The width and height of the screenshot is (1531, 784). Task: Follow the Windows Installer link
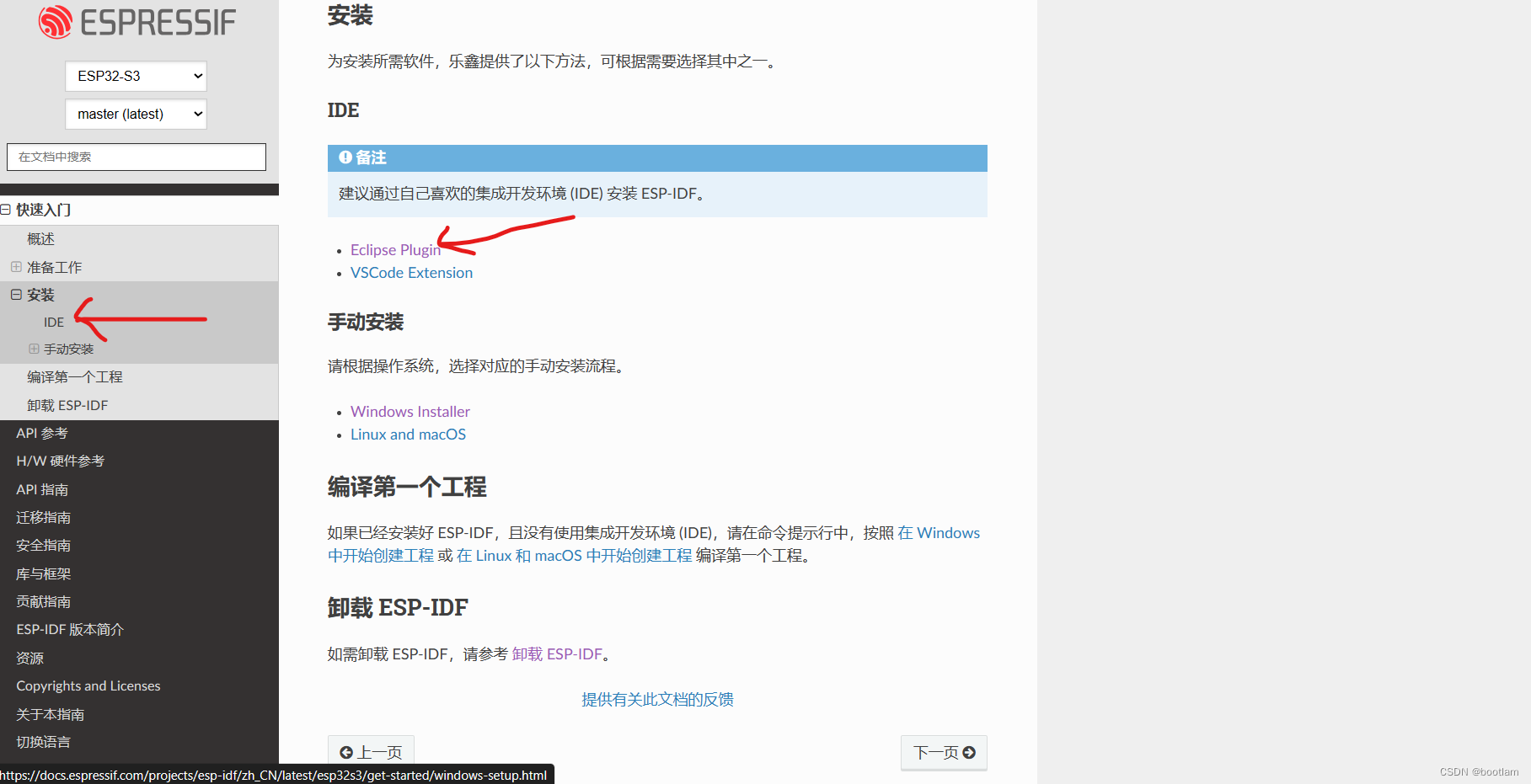(x=410, y=412)
